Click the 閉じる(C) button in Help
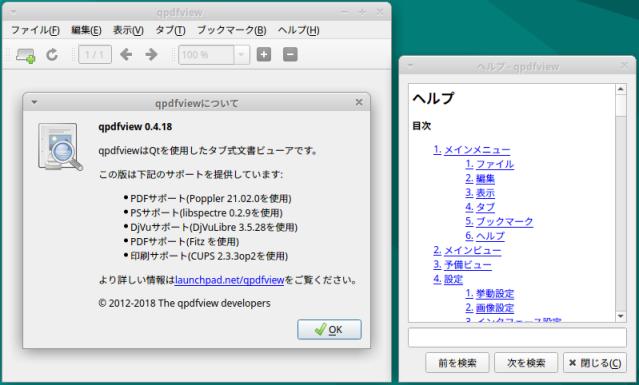Screen dimensions: 639x385 [x=595, y=363]
